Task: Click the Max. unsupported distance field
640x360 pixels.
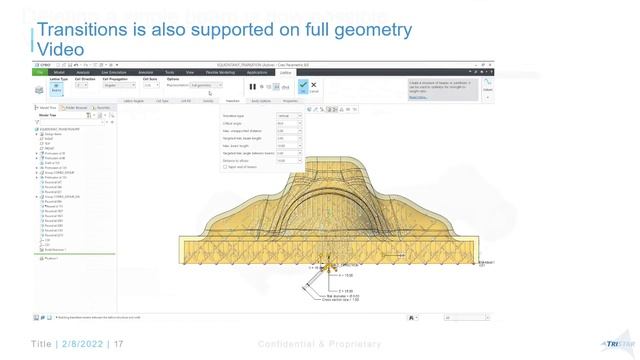Action: coord(289,131)
